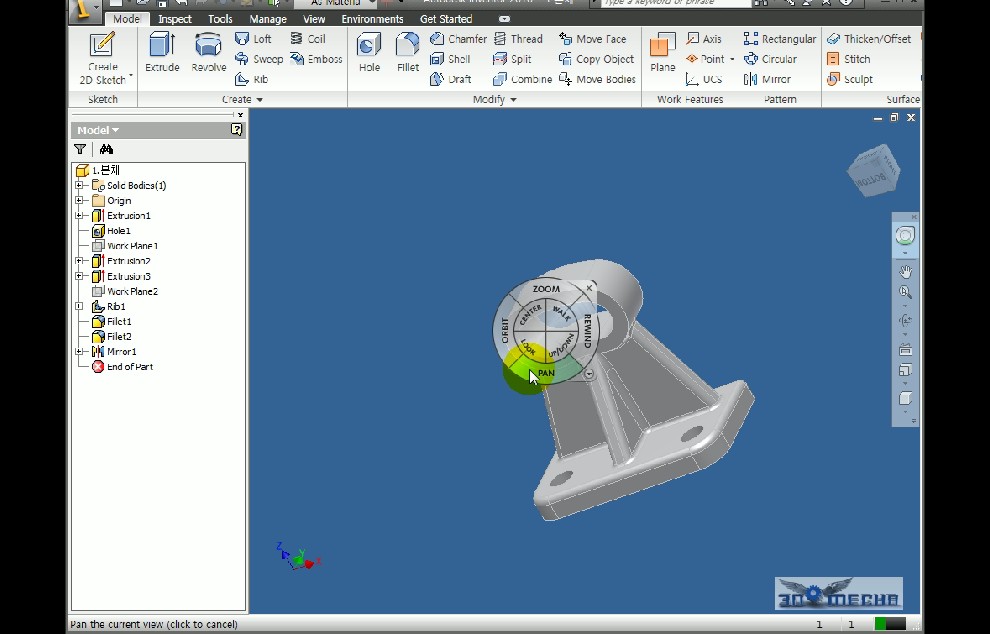Viewport: 990px width, 634px height.
Task: Create a work Plane
Action: [662, 52]
